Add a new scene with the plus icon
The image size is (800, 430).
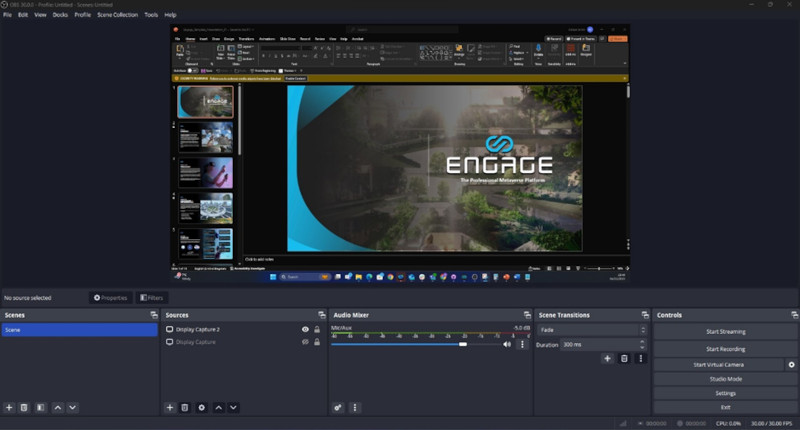click(x=9, y=408)
